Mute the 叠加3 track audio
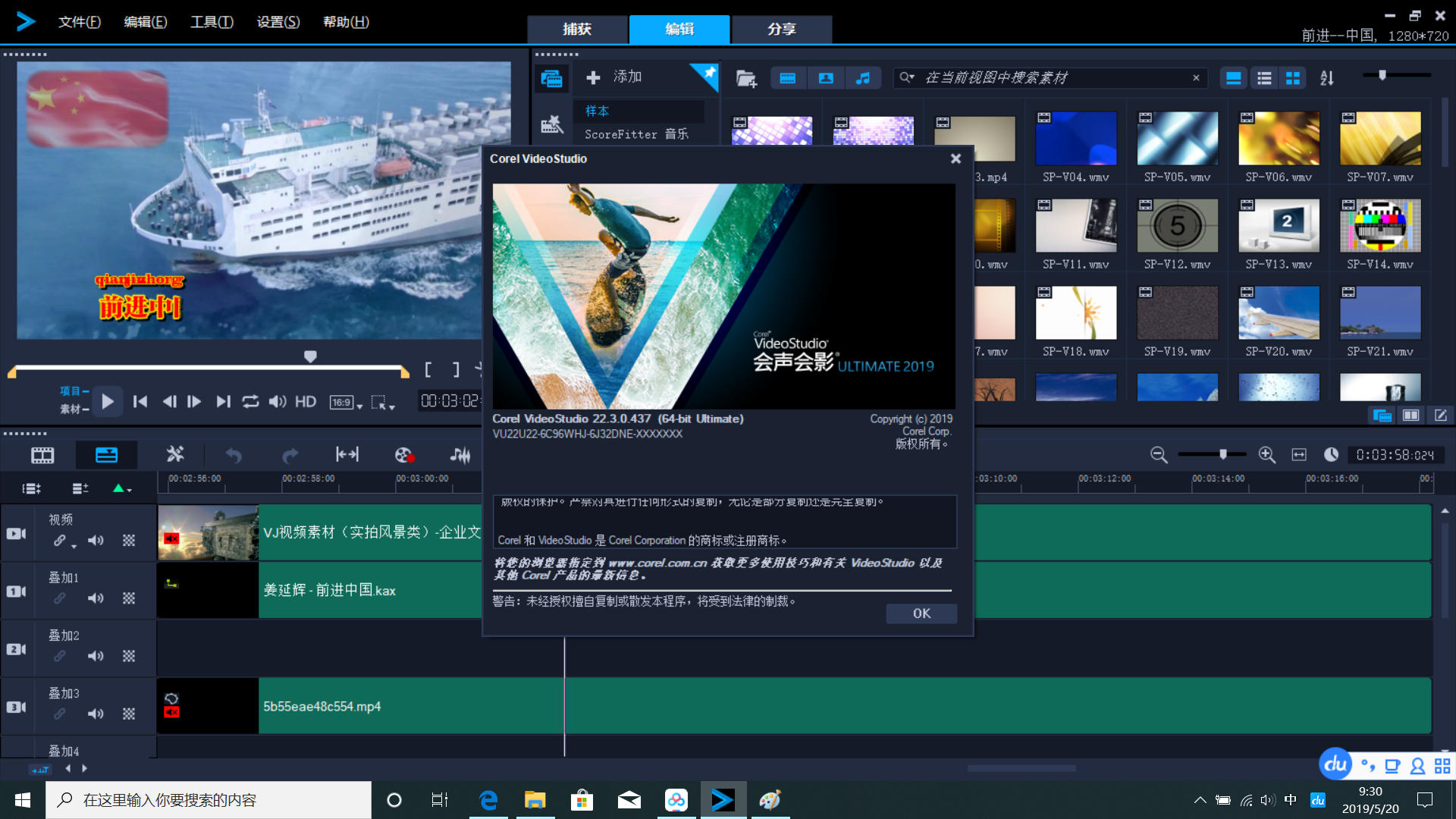1456x819 pixels. (x=96, y=714)
